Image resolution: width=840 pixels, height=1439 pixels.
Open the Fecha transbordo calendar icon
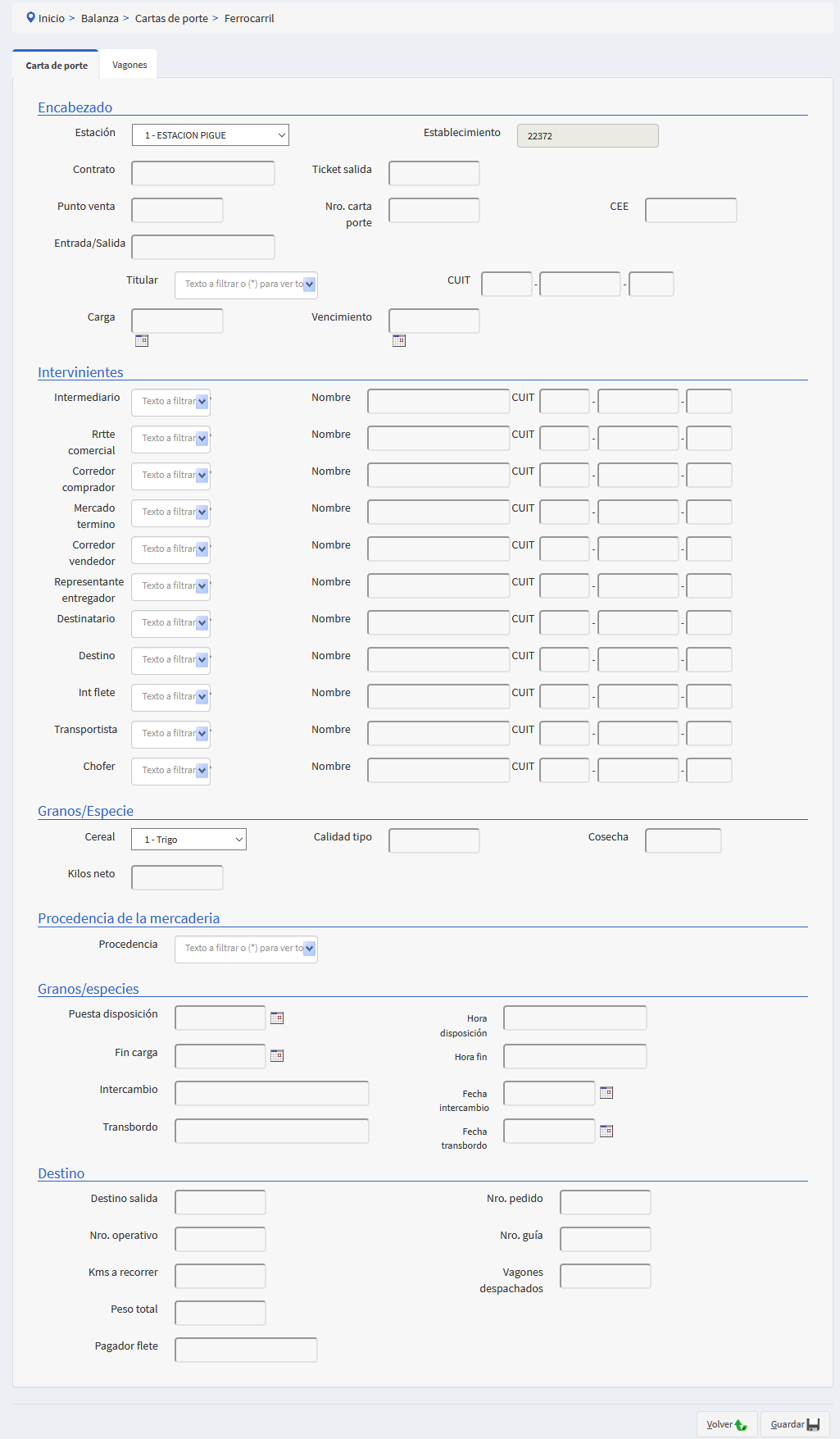(x=606, y=1132)
